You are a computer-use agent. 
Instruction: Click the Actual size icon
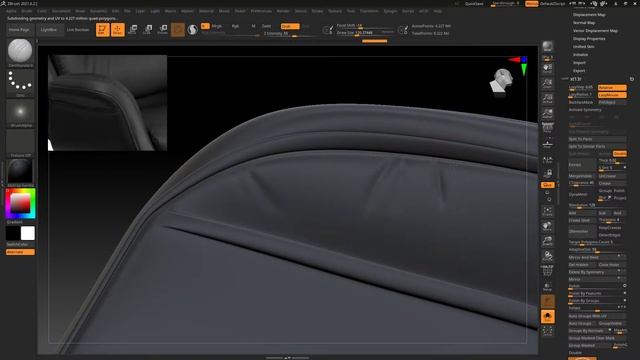pyautogui.click(x=547, y=98)
